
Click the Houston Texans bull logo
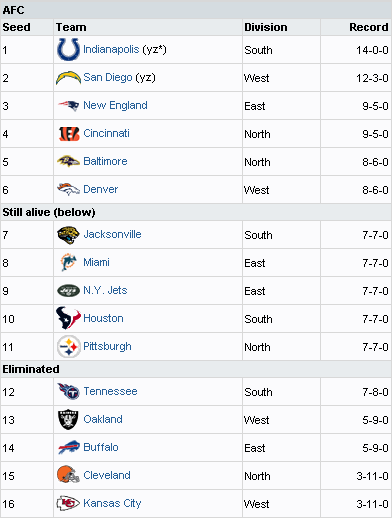(68, 318)
